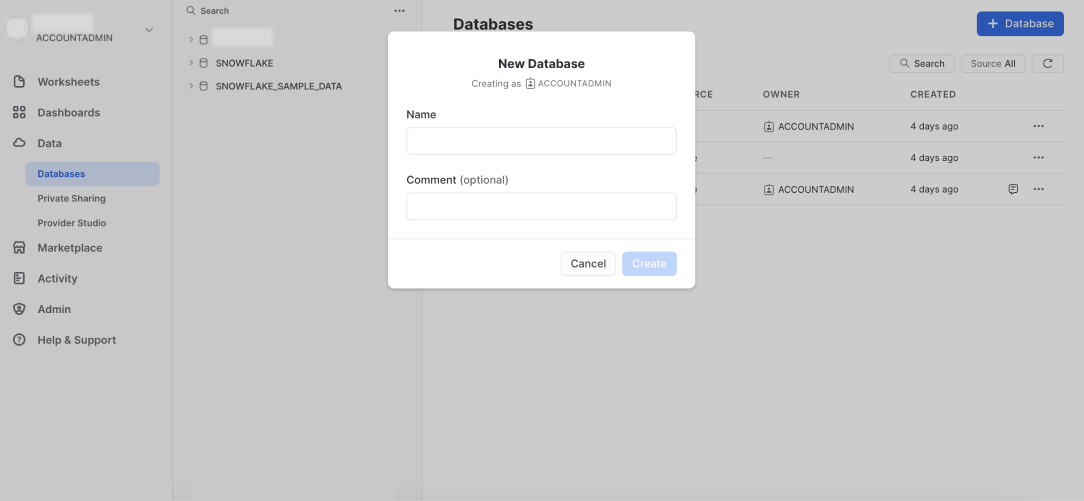
Task: Expand the SNOWFLAKE_SAMPLE_DATA tree node
Action: [x=190, y=86]
